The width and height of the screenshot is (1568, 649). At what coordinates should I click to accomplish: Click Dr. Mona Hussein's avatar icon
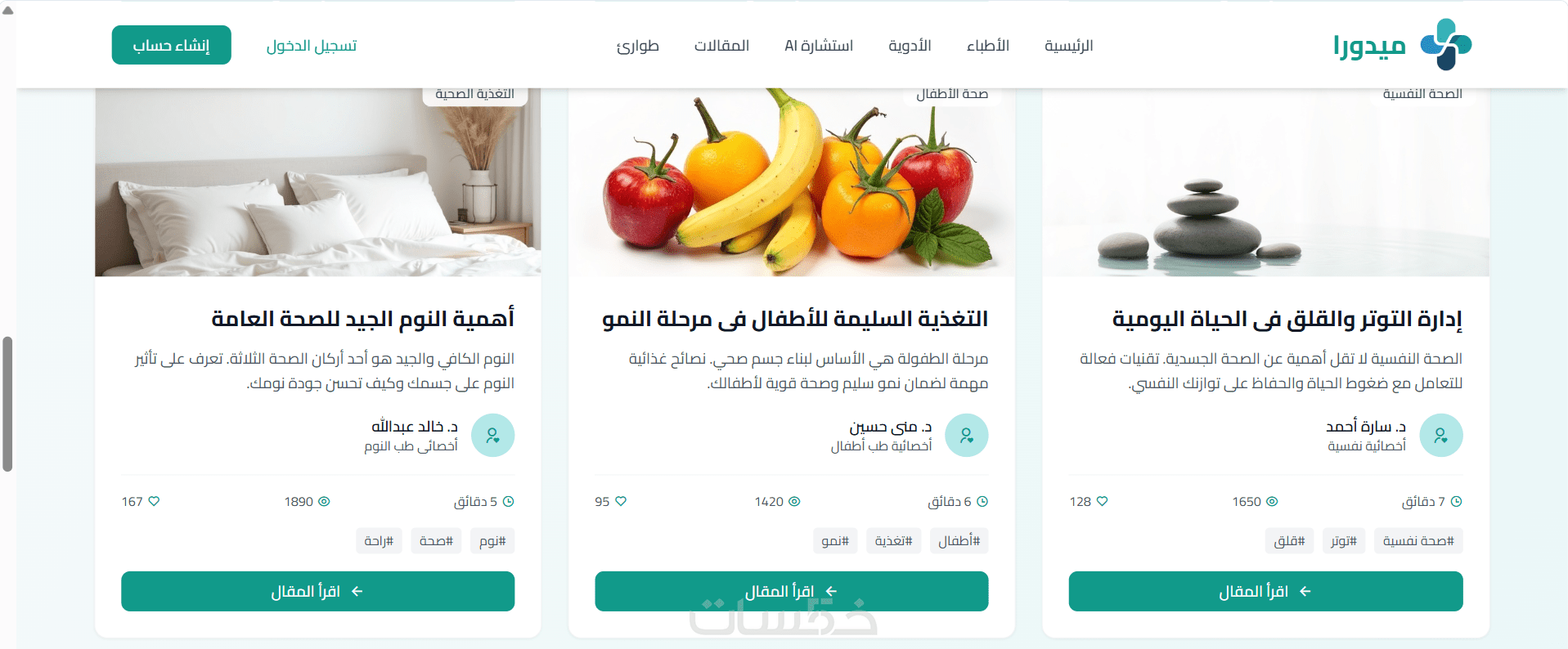[x=966, y=435]
